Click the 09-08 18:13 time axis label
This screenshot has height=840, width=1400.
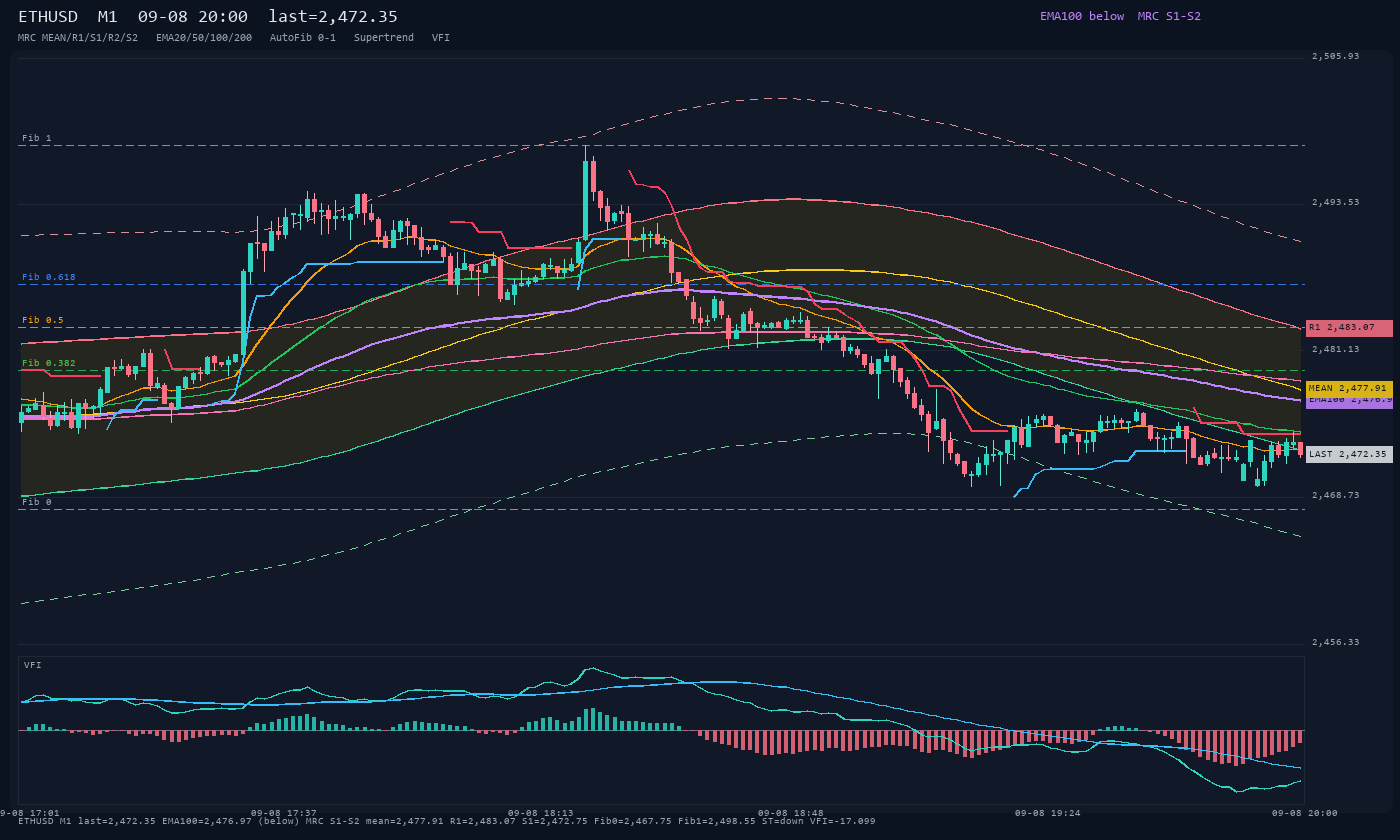tap(541, 813)
